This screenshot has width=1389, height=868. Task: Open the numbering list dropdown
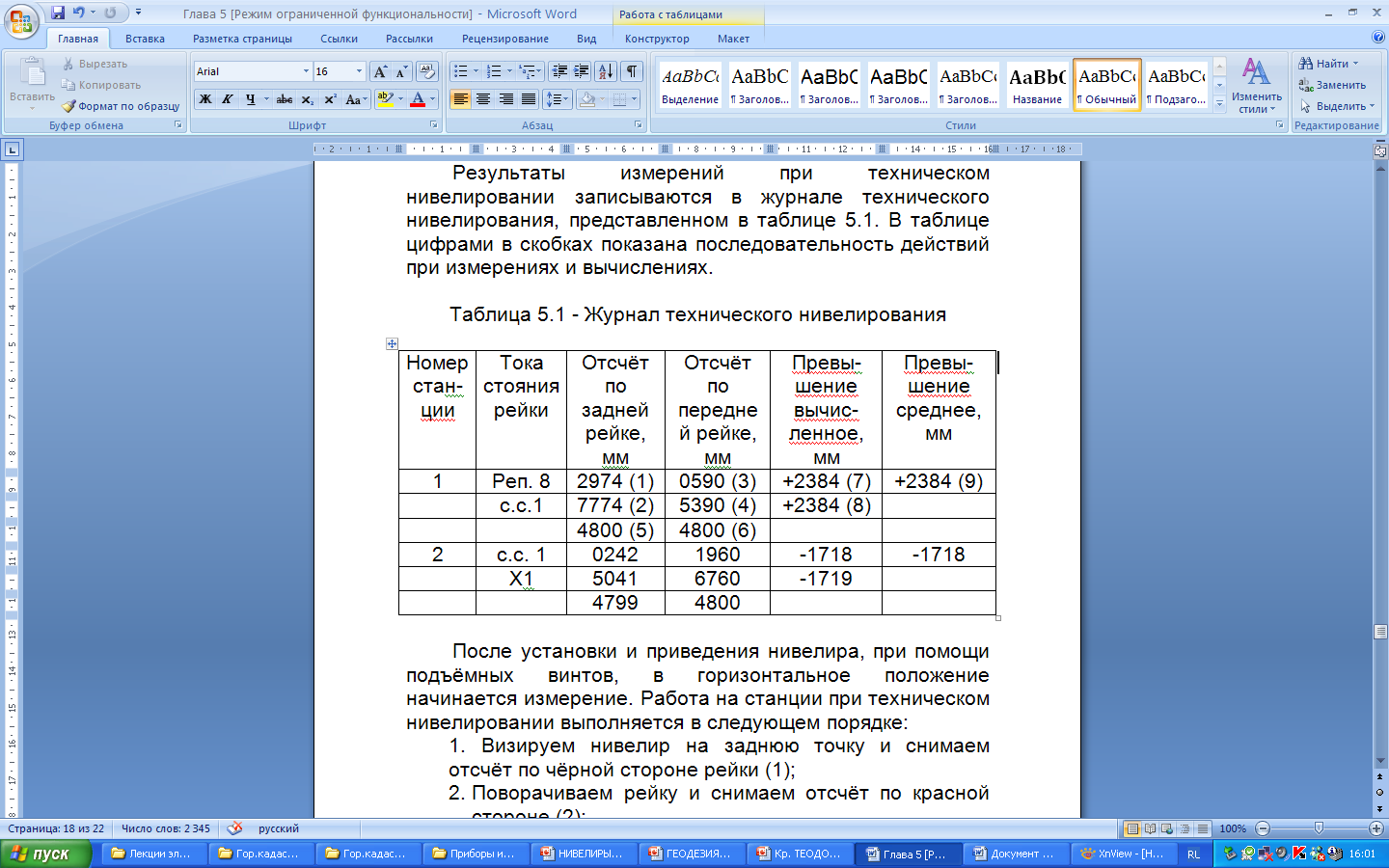(509, 71)
